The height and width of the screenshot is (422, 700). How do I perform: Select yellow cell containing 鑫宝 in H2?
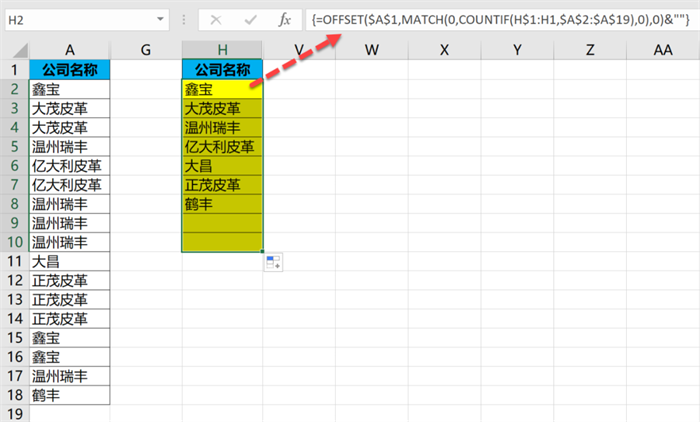coord(222,90)
